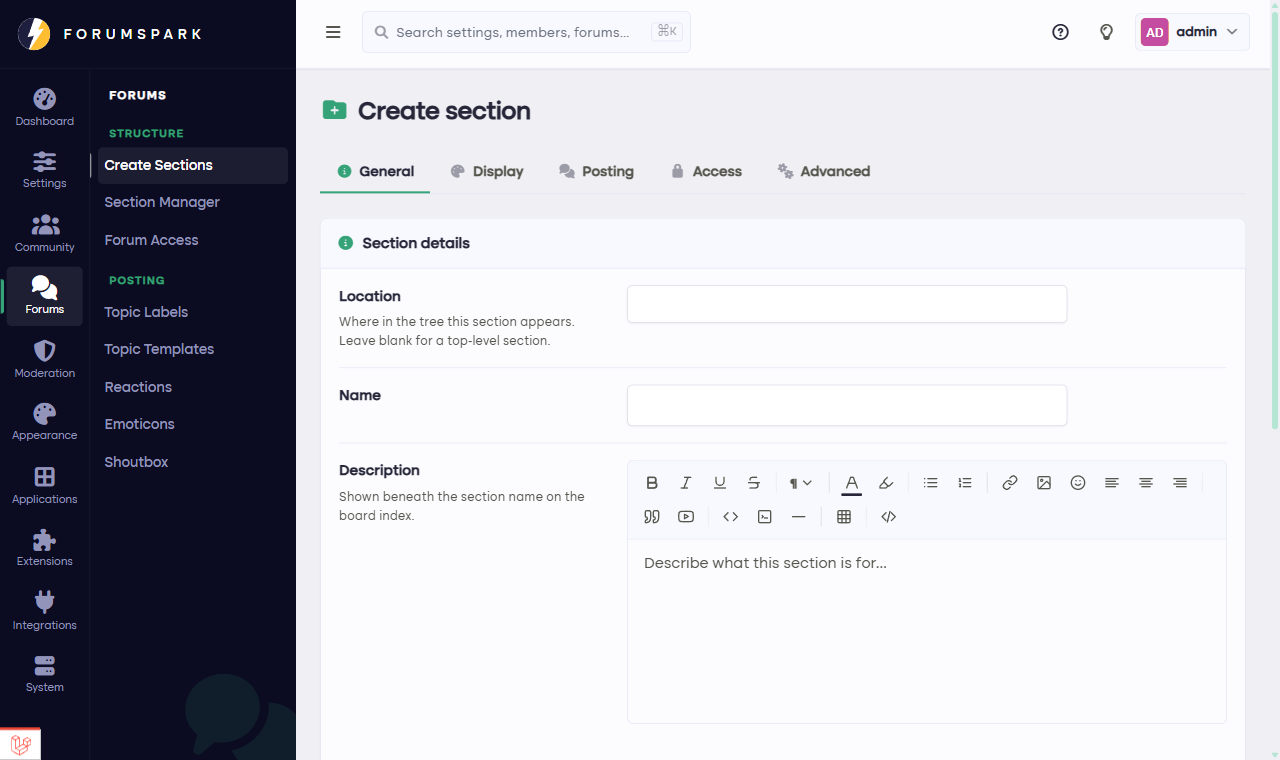
Task: Click the Location input field
Action: point(847,304)
